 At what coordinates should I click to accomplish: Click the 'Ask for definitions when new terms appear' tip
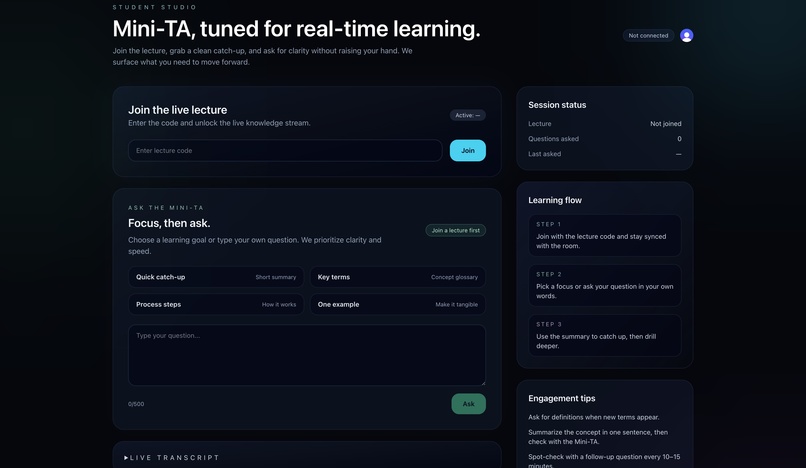click(594, 417)
